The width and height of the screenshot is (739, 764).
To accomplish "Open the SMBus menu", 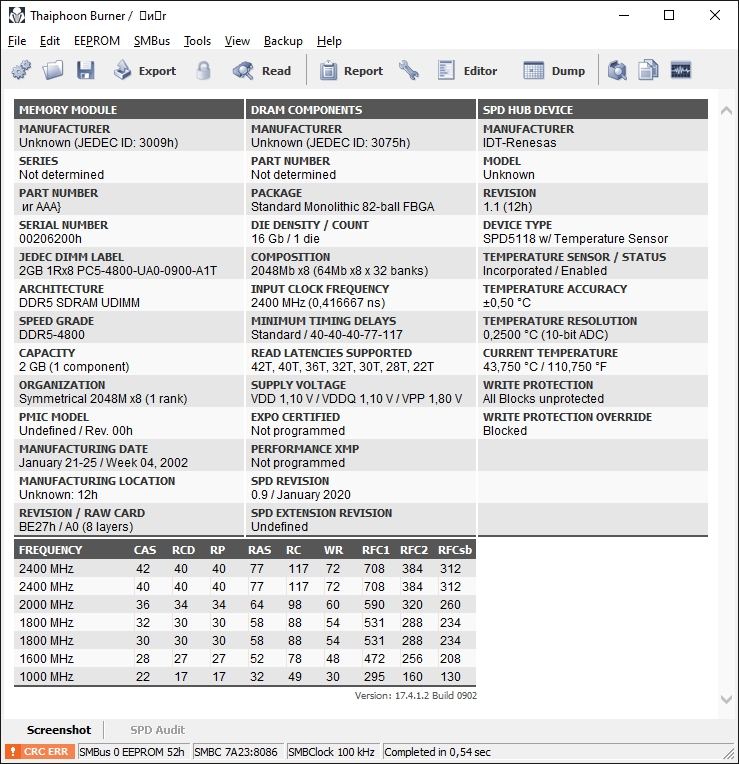I will tap(152, 41).
